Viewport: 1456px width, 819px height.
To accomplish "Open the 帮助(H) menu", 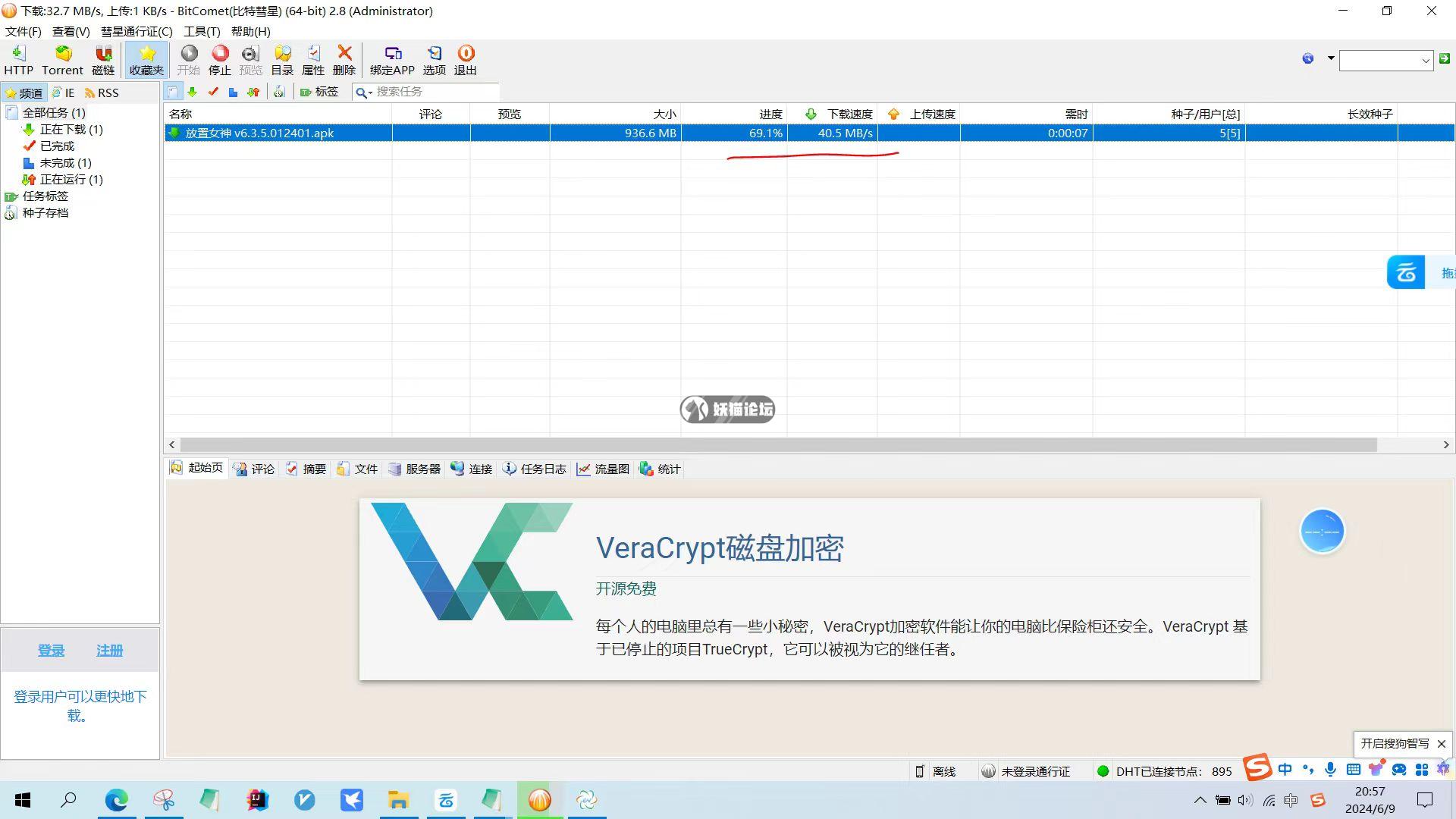I will [x=250, y=31].
